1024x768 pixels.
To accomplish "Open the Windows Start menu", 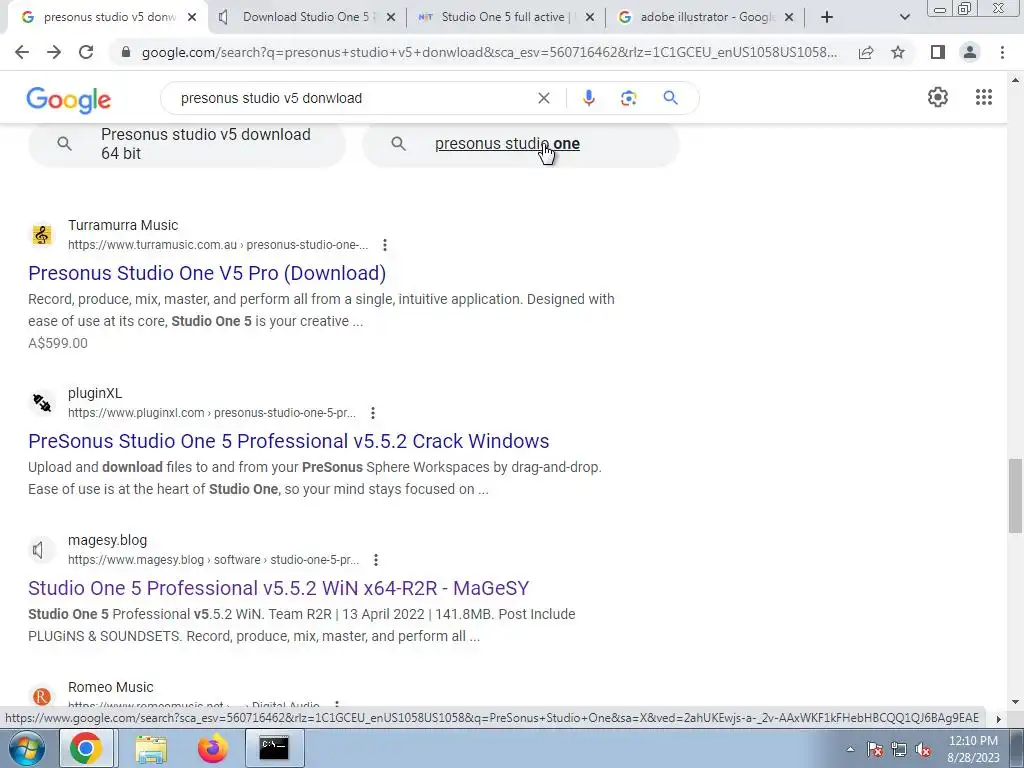I will 26,748.
